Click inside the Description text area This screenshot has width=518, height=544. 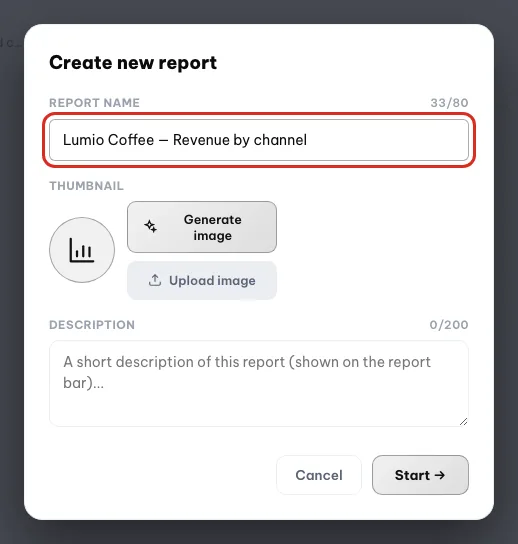pyautogui.click(x=259, y=383)
